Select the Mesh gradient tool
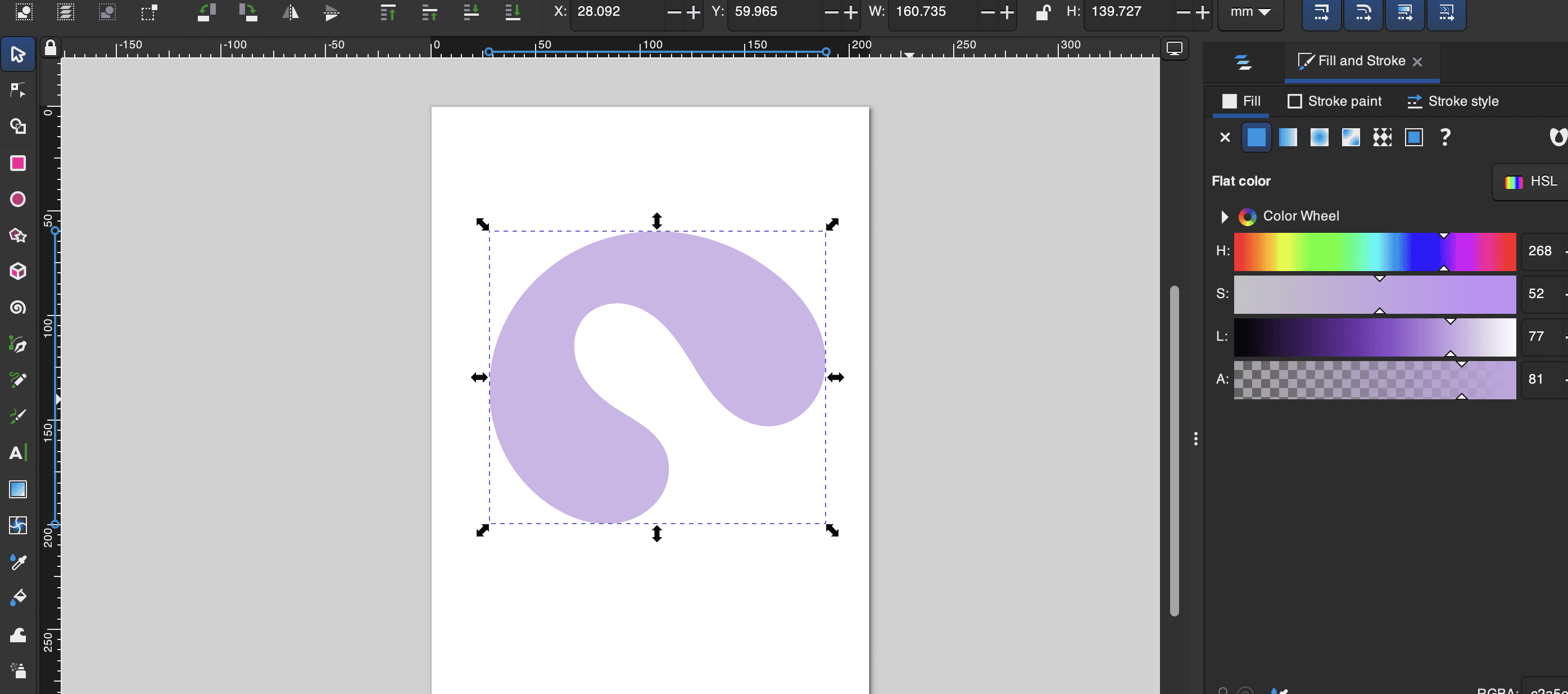 (17, 525)
